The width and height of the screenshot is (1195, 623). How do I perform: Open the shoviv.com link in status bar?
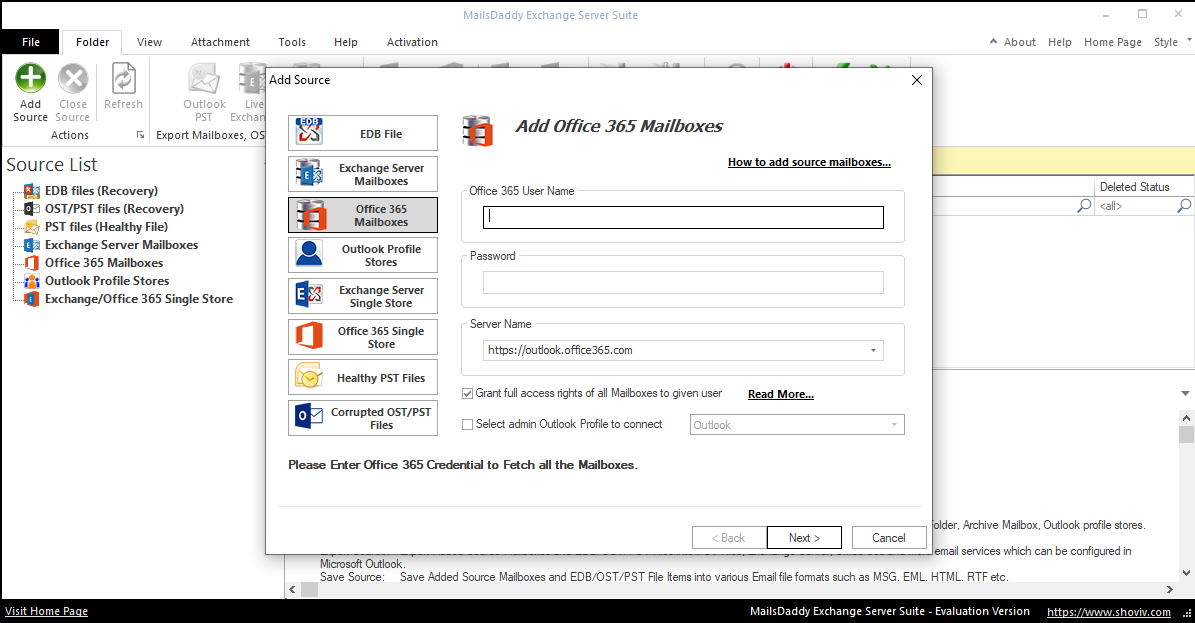[1109, 612]
